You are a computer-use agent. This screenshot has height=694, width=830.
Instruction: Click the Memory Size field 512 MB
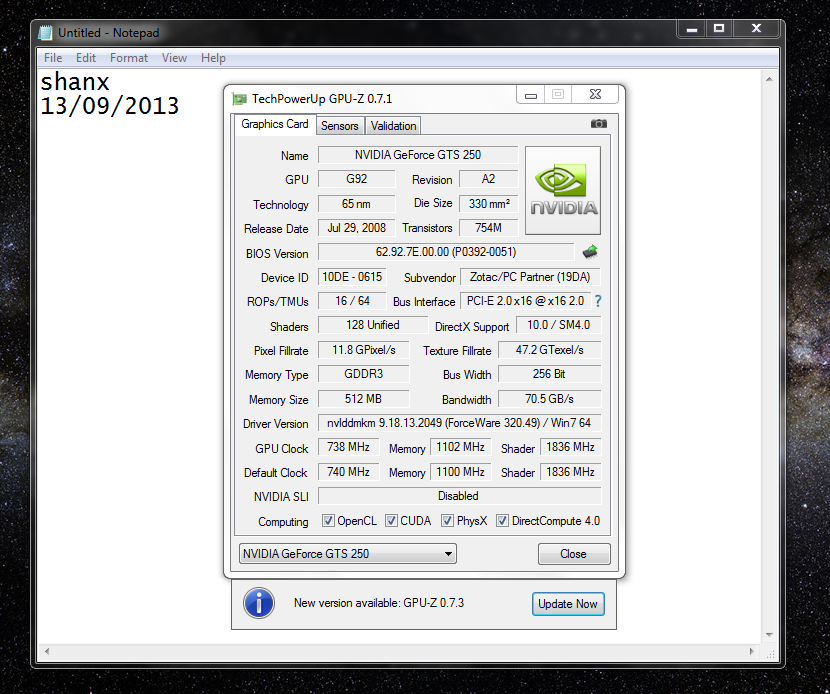pyautogui.click(x=364, y=399)
